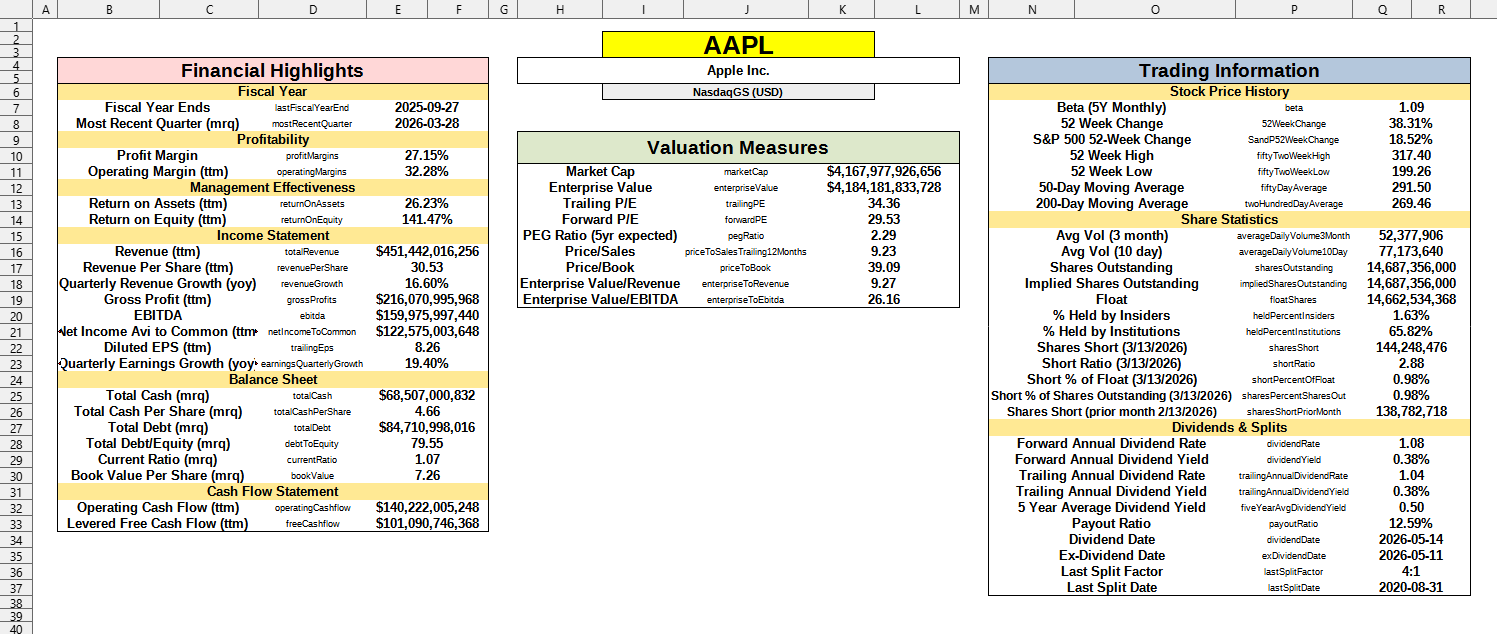This screenshot has height=634, width=1497.
Task: Select the Trading Information header
Action: pyautogui.click(x=1229, y=70)
